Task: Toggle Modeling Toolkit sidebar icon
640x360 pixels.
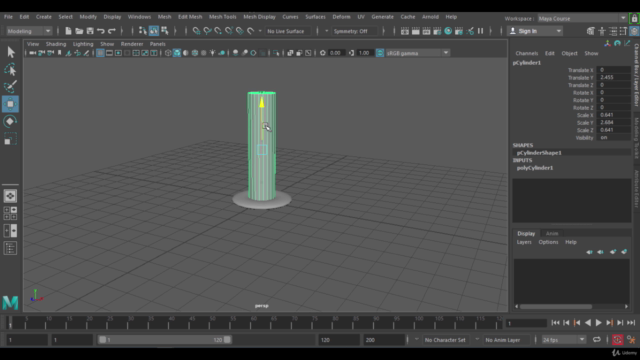Action: coord(591,31)
